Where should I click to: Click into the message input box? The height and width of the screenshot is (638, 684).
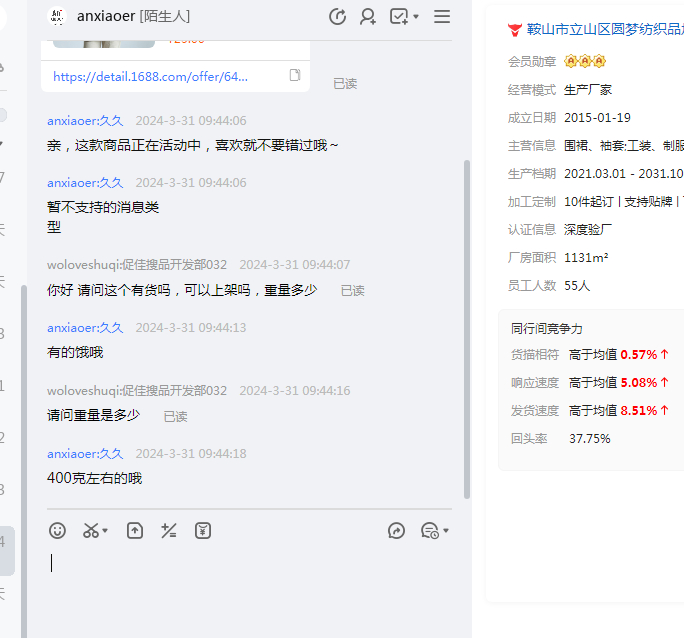pos(250,580)
